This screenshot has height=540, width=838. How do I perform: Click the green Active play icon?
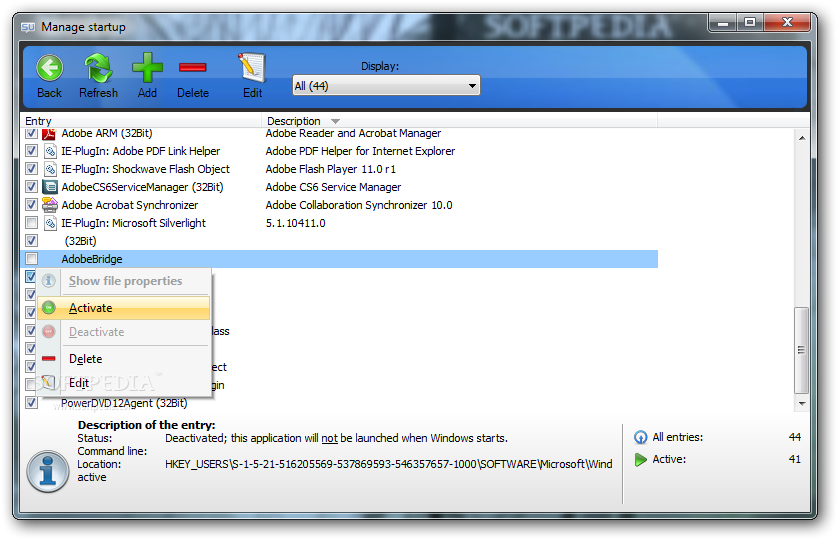(640, 459)
